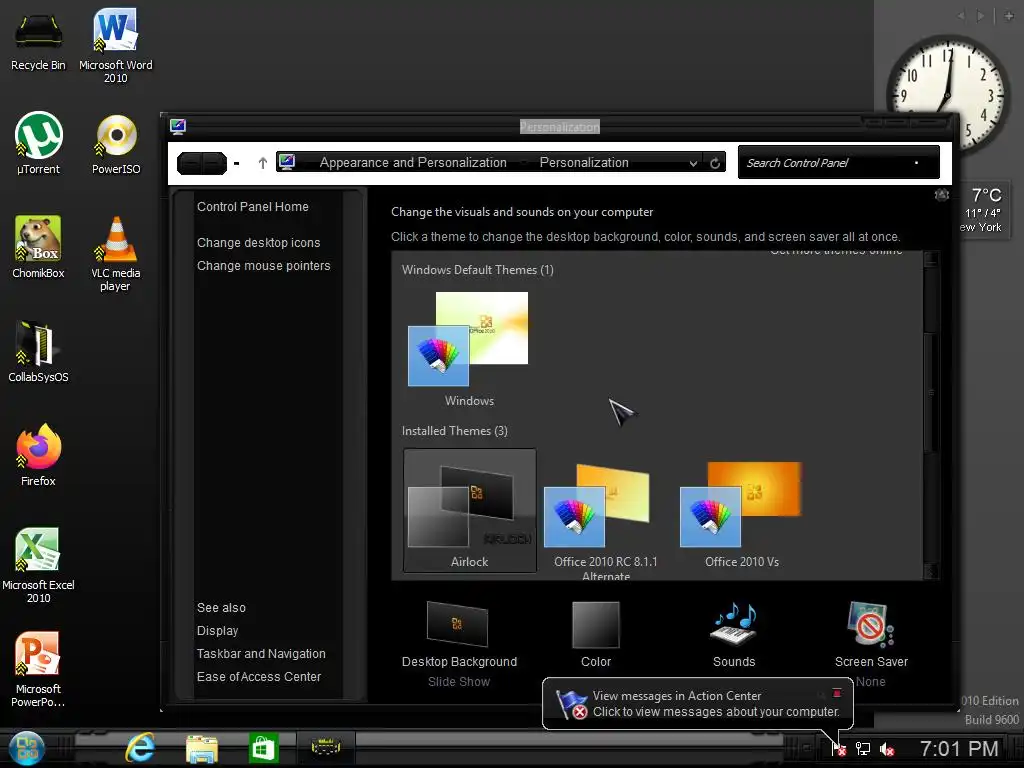
Task: Click the Back navigation button
Action: [189, 163]
